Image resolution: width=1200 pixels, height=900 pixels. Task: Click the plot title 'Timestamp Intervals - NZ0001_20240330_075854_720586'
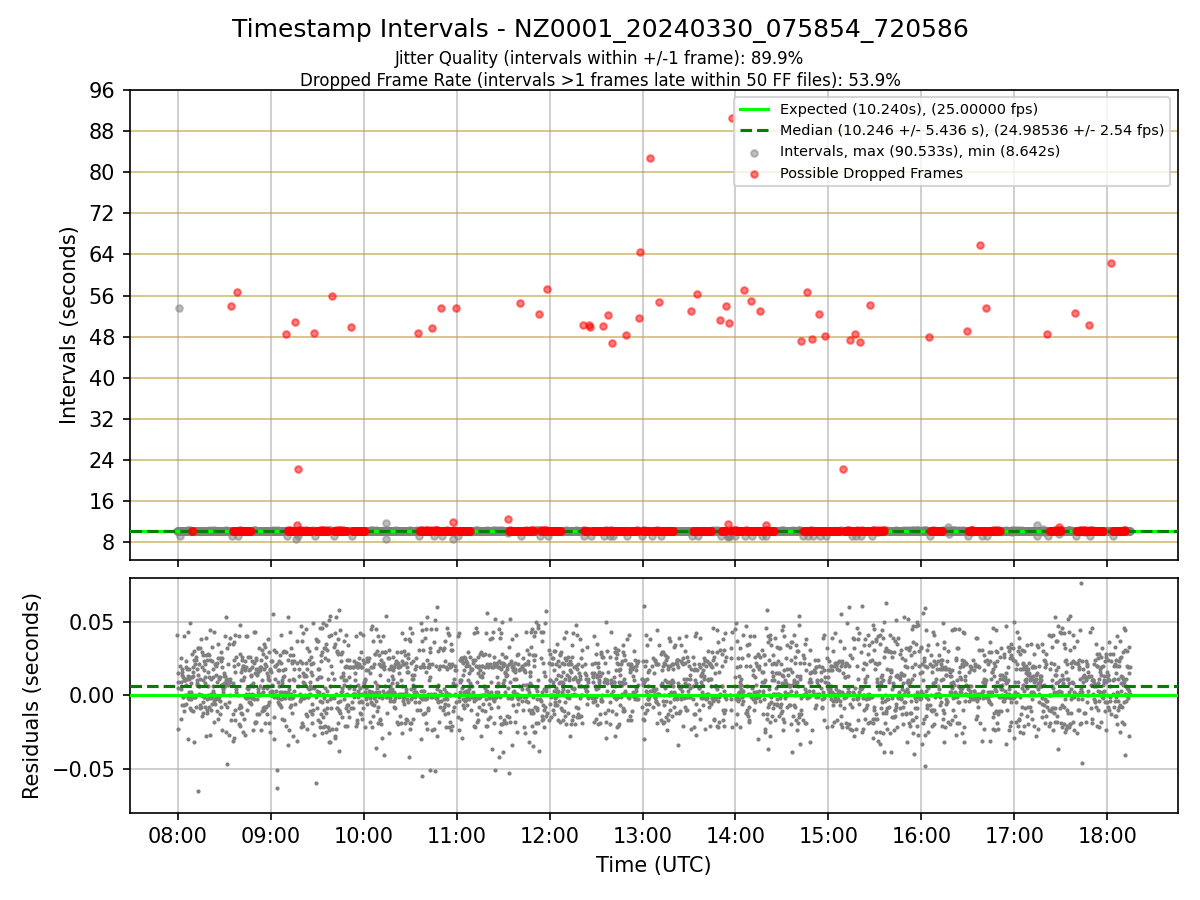pos(600,29)
